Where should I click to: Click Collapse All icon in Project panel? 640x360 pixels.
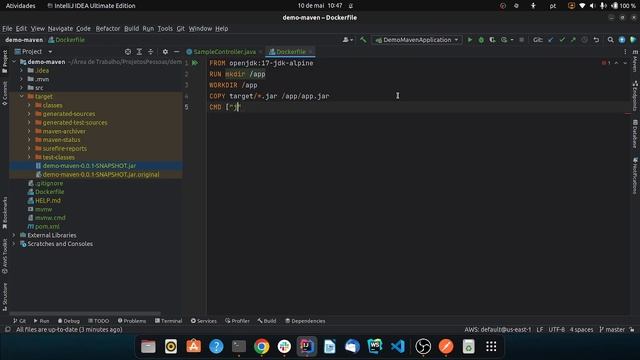[151, 52]
